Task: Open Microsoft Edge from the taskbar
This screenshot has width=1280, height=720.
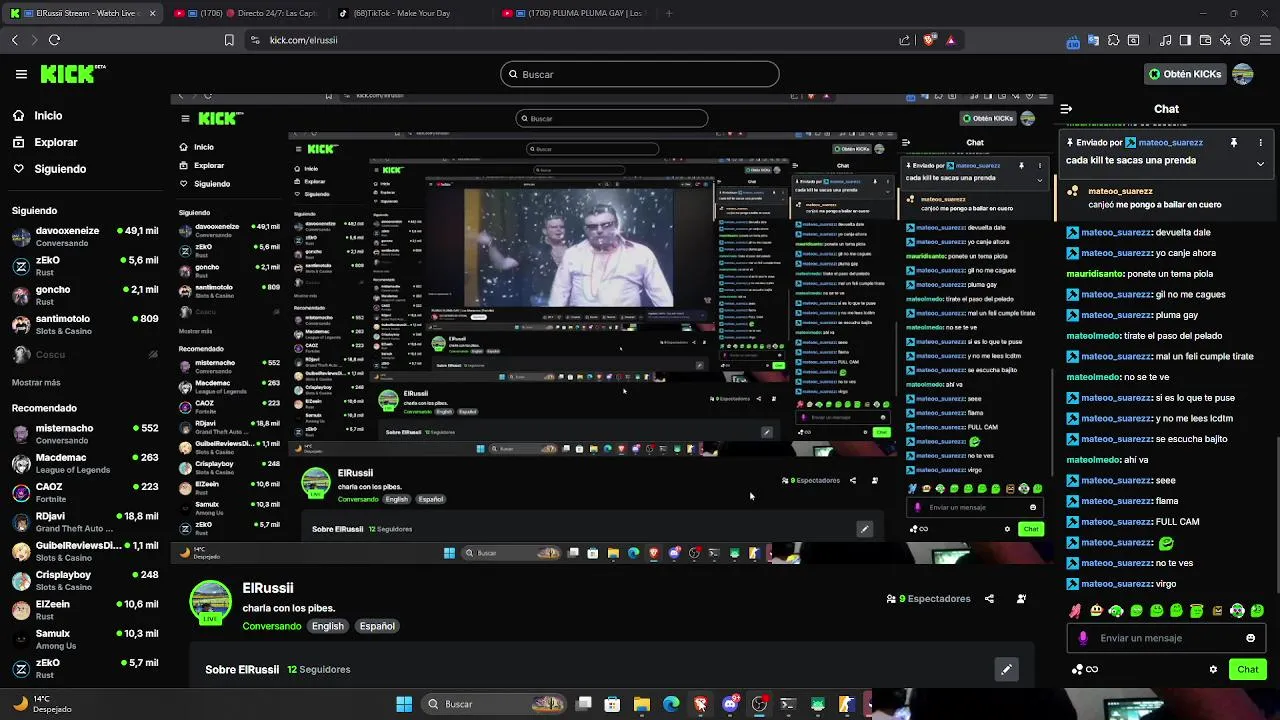Action: click(671, 704)
